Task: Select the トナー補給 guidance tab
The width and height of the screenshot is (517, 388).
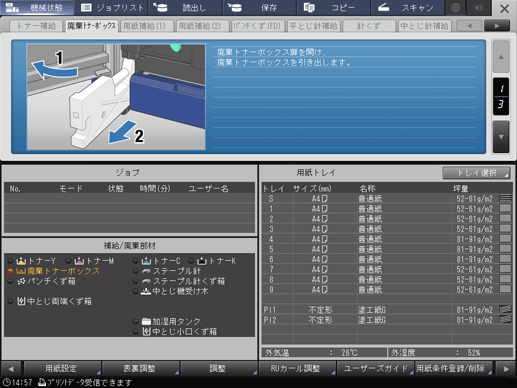Action: click(36, 26)
